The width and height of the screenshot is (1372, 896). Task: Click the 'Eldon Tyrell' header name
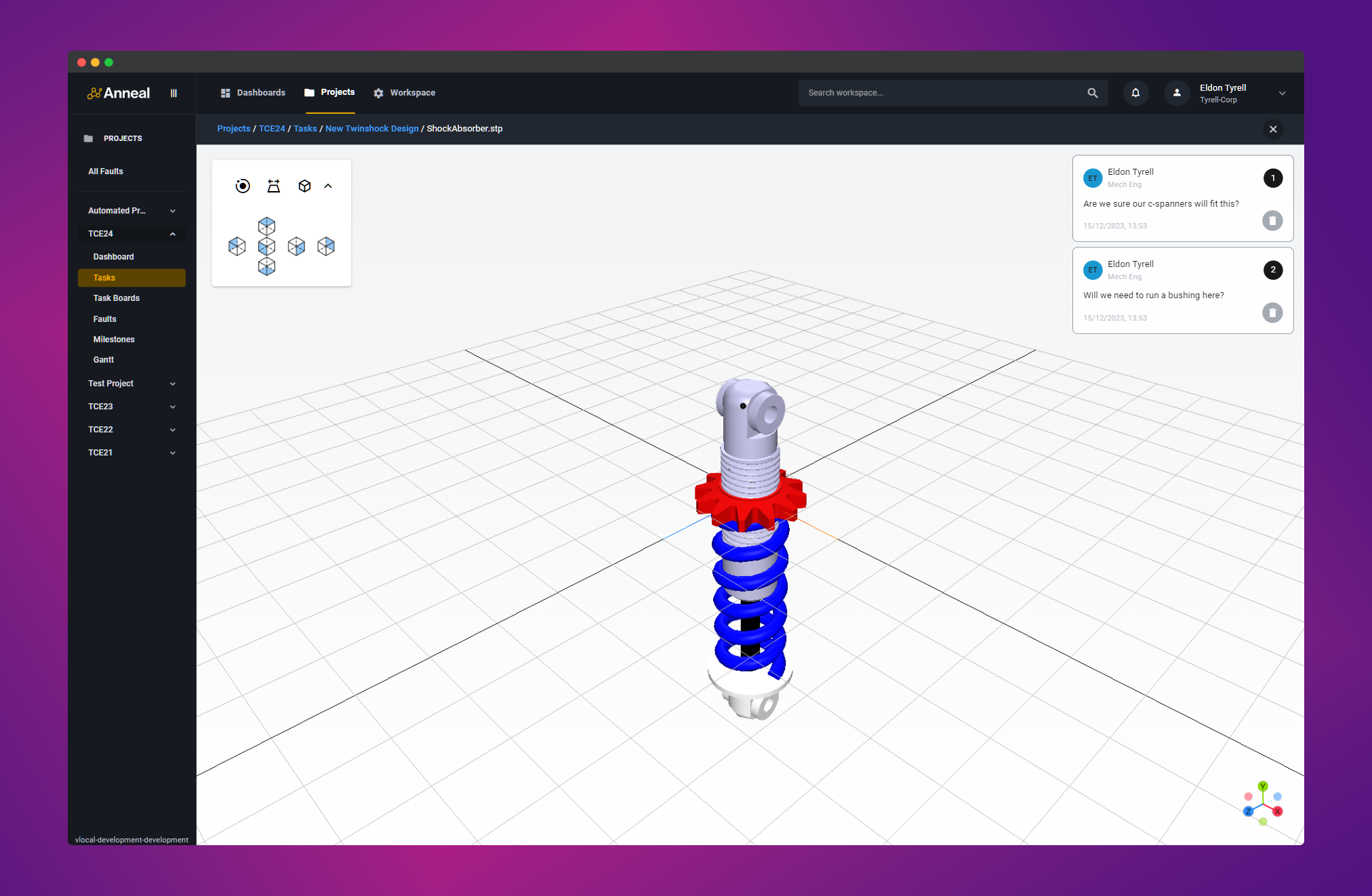point(1223,88)
